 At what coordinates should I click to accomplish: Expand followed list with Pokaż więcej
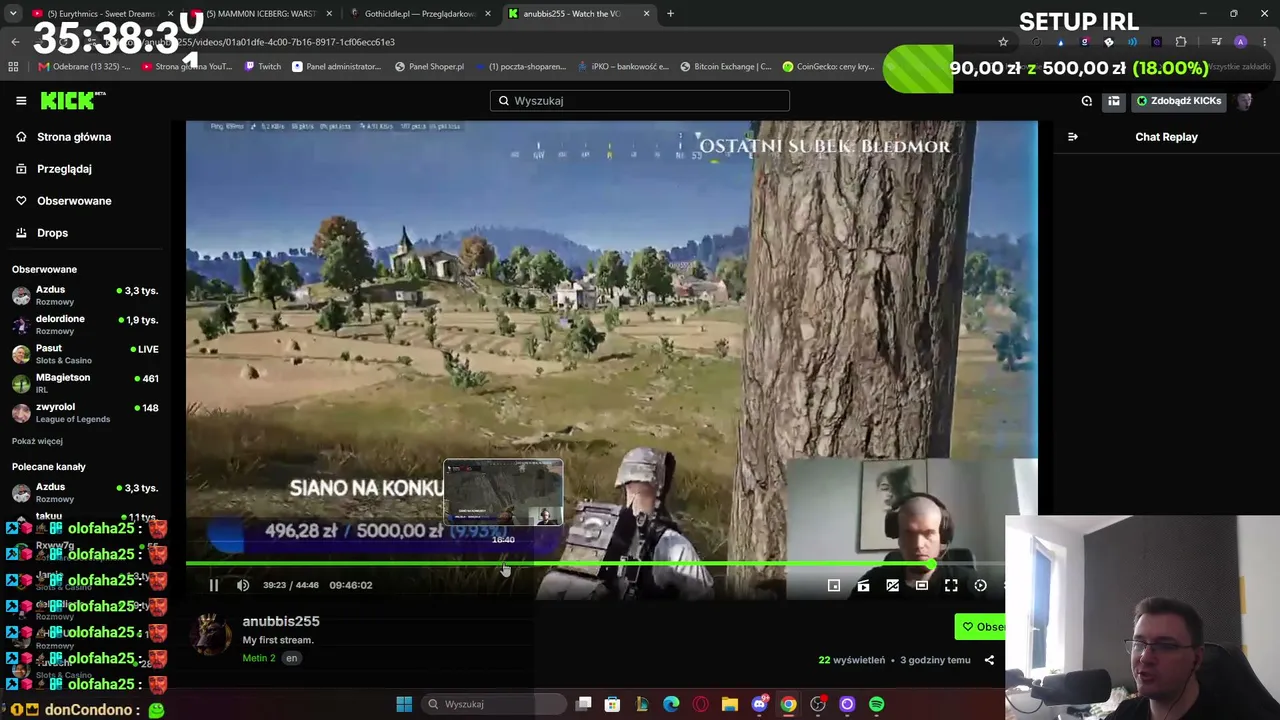[x=37, y=441]
